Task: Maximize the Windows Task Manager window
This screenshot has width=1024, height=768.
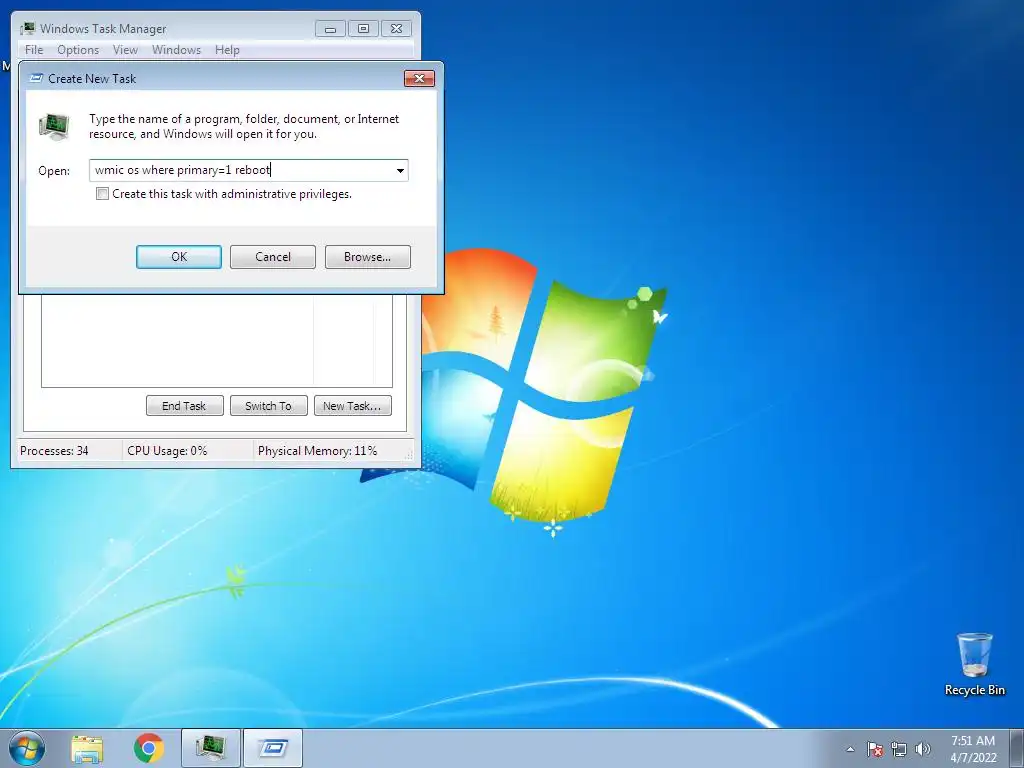Action: (363, 29)
